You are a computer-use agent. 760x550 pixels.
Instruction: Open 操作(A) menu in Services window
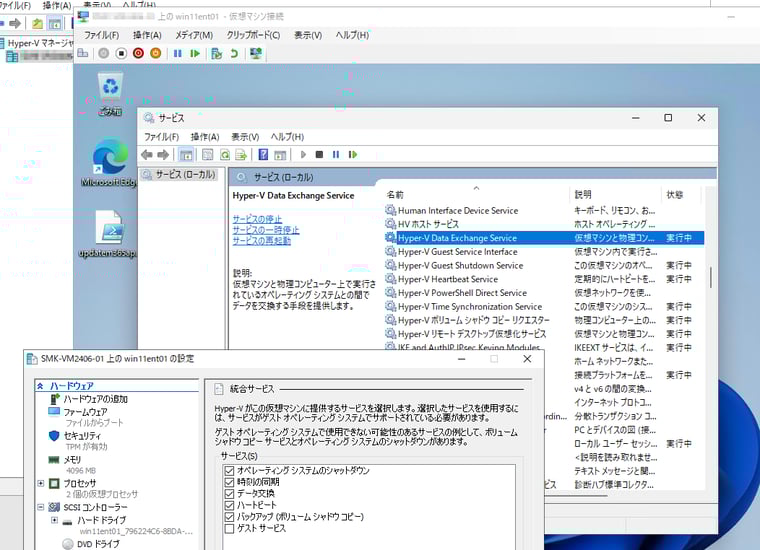pos(205,137)
